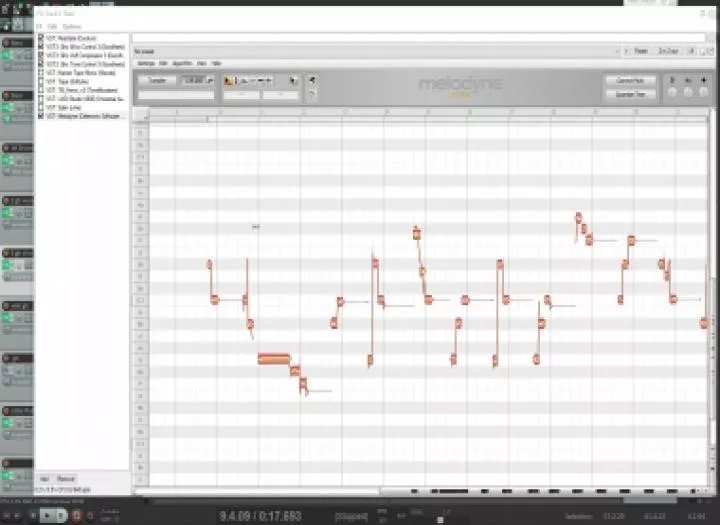Click the Correct Pitch button
720x525 pixels.
coord(630,80)
